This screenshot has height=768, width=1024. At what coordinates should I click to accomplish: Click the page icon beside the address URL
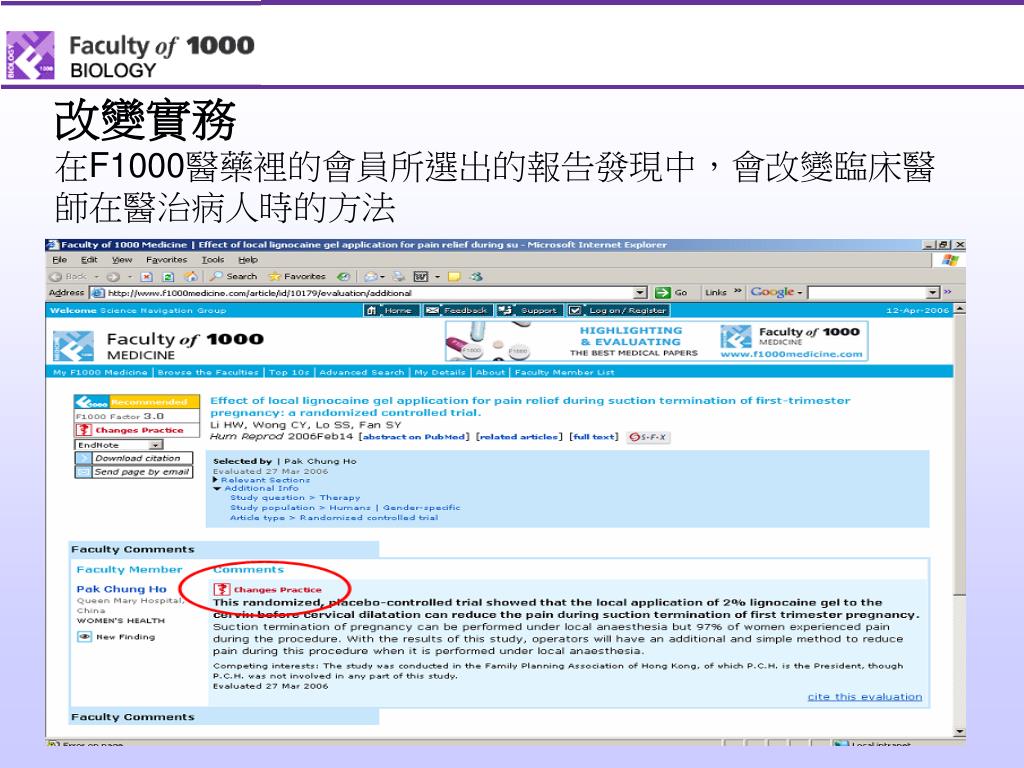pos(98,293)
